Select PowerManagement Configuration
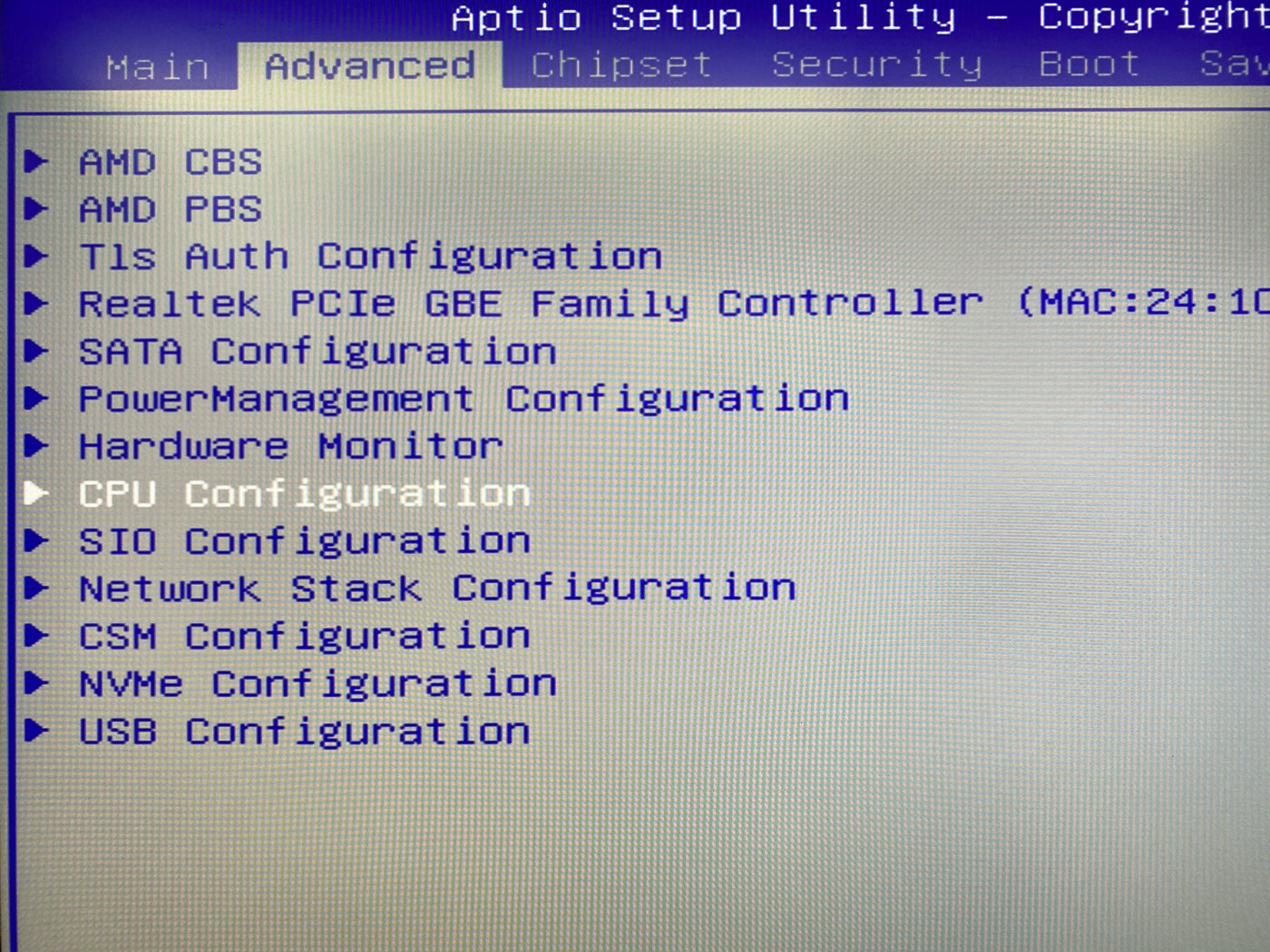The width and height of the screenshot is (1270, 952). pos(463,398)
